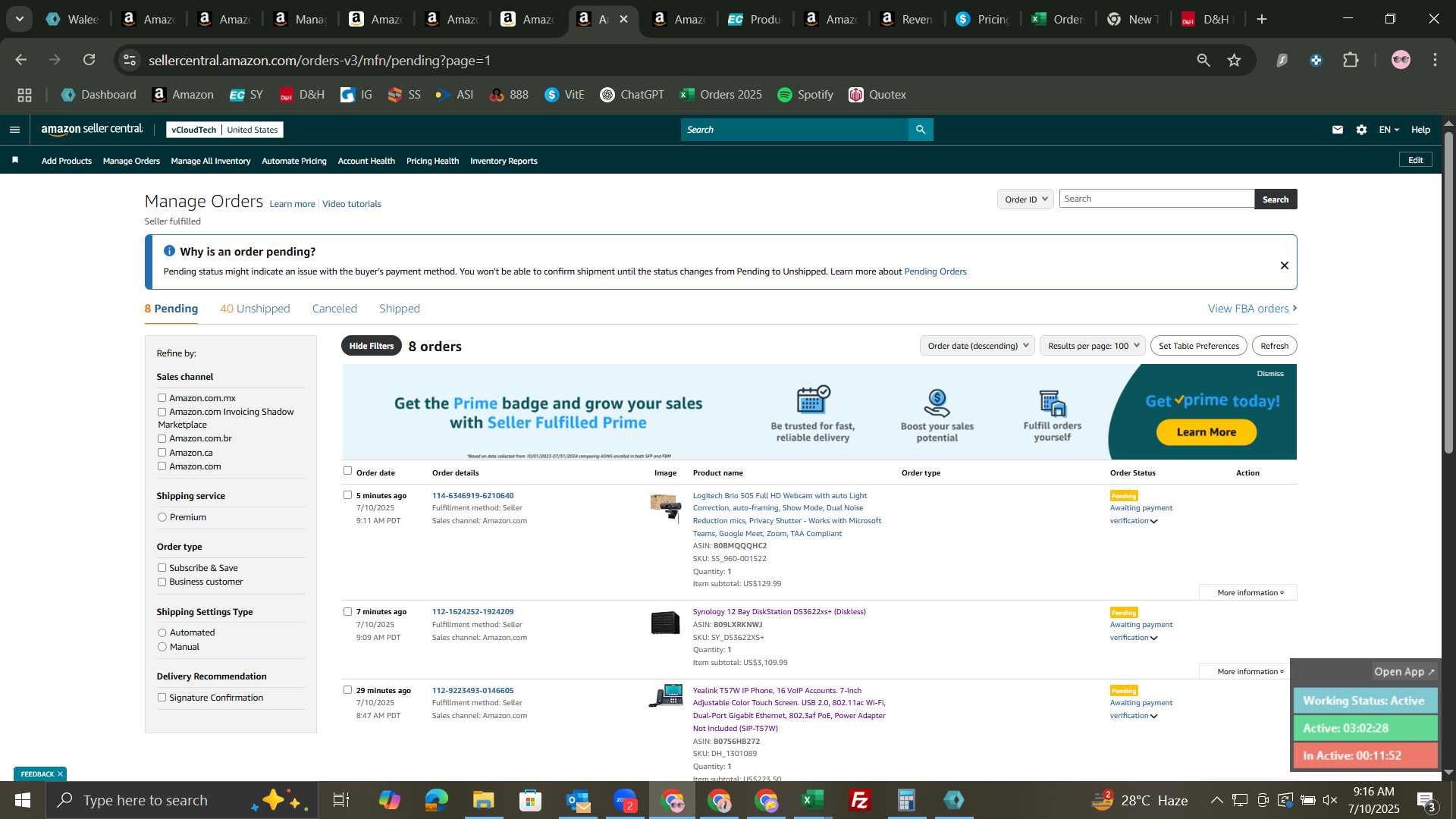
Task: Open the Chrome three-dot menu
Action: pos(1436,60)
